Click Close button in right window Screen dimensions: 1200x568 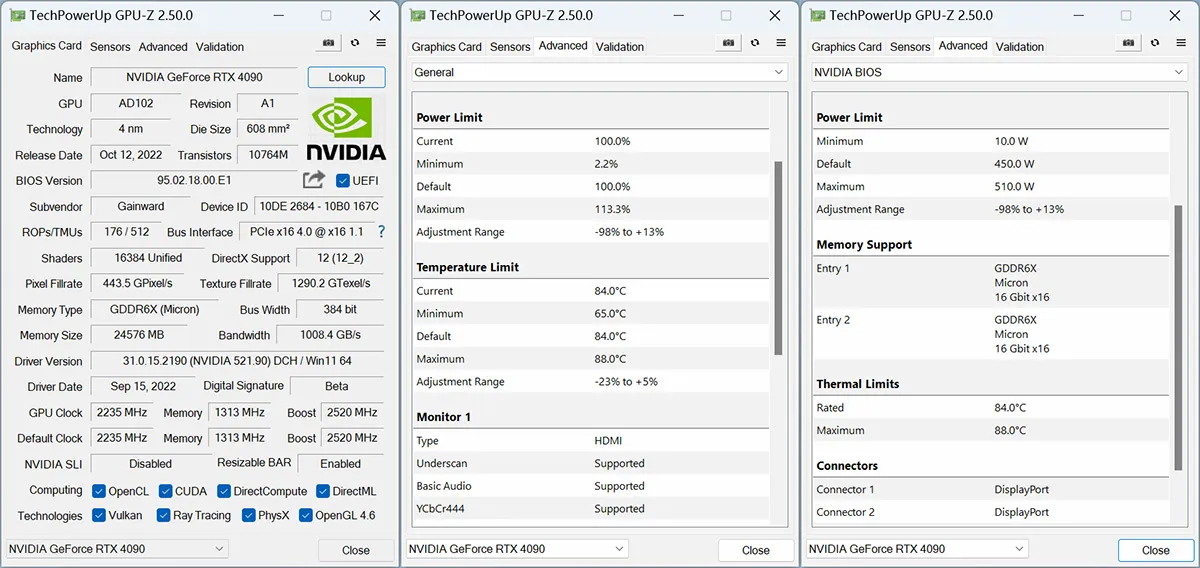[1155, 550]
